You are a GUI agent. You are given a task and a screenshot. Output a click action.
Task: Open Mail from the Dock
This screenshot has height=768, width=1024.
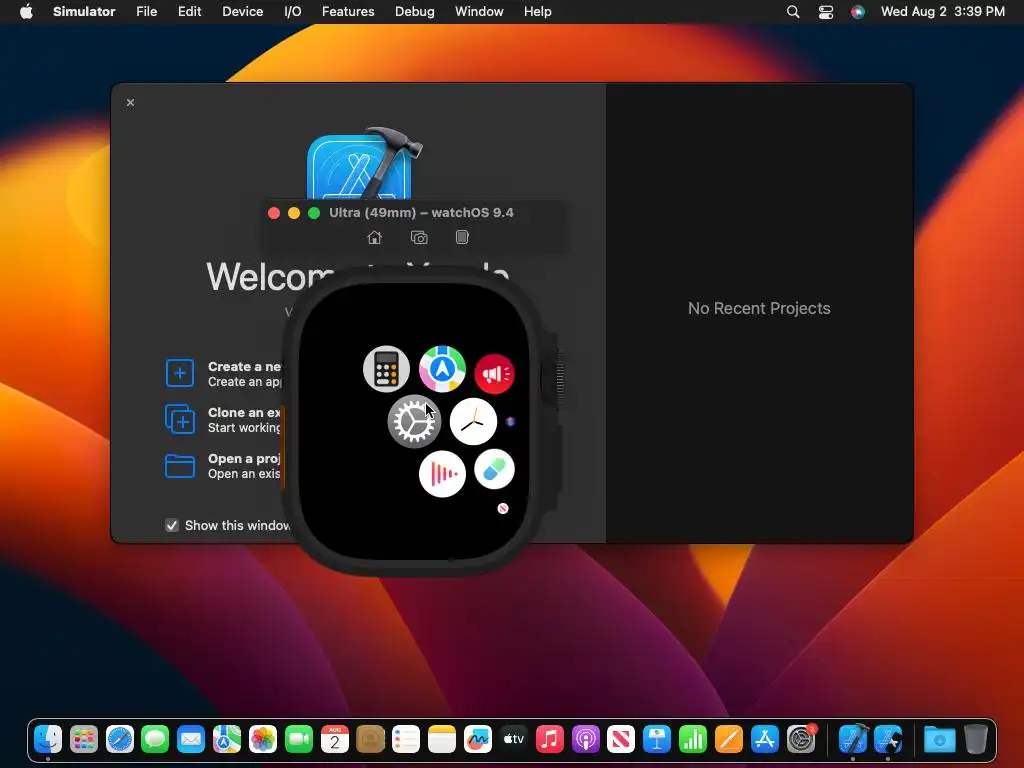[191, 739]
